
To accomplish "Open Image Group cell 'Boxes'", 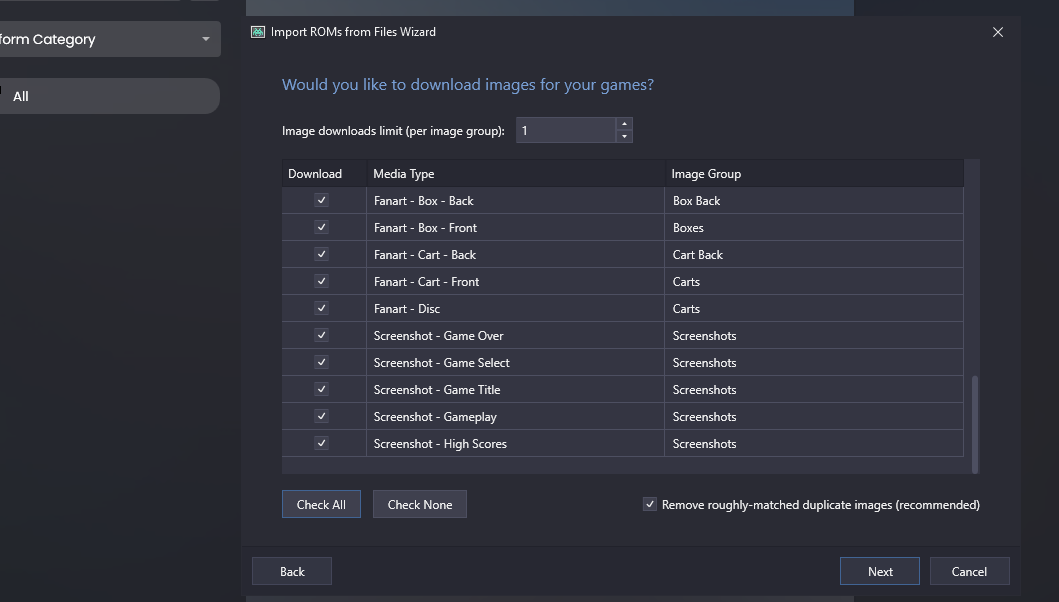I will [x=815, y=228].
